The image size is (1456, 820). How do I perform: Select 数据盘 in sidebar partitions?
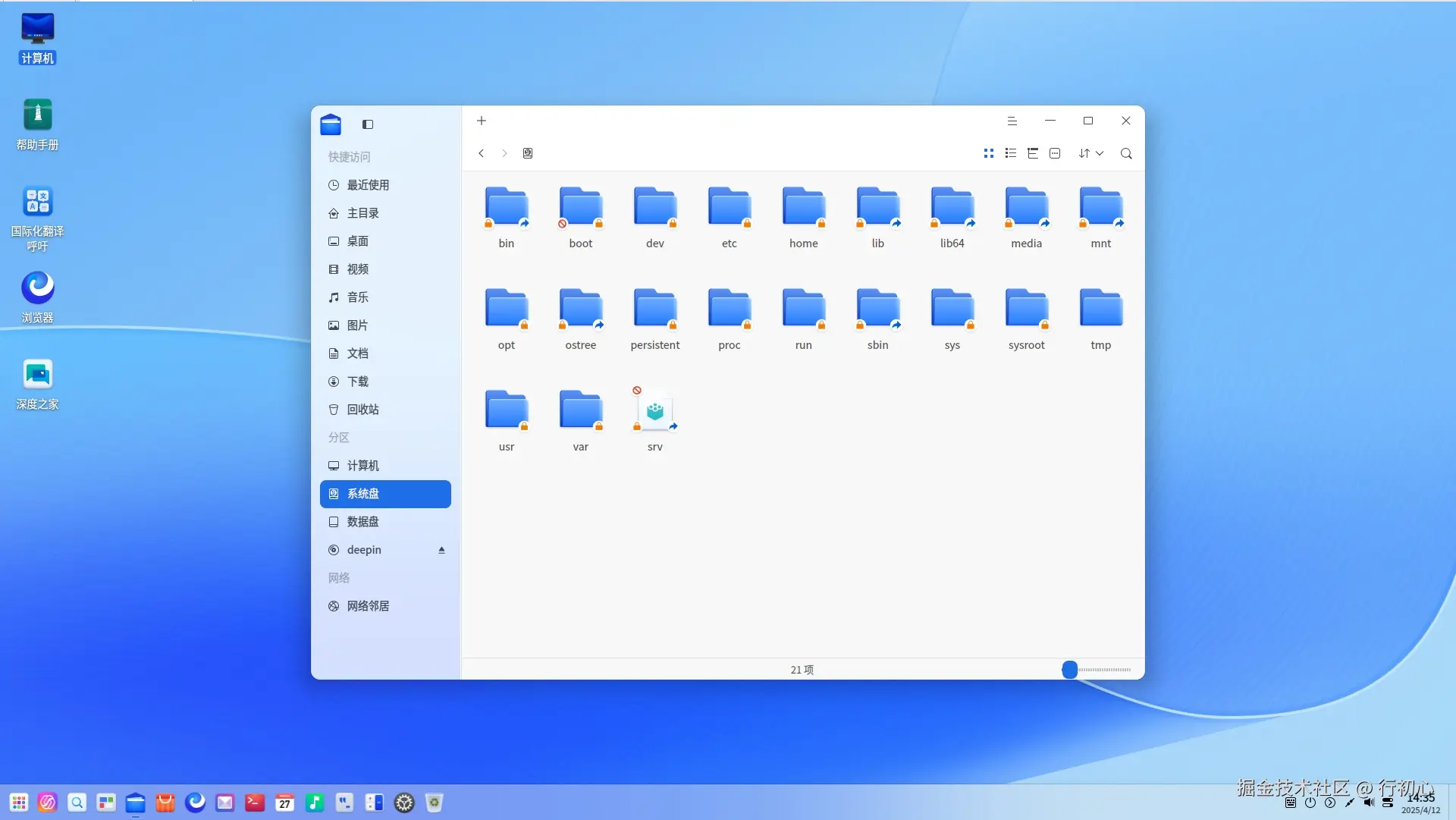coord(362,522)
